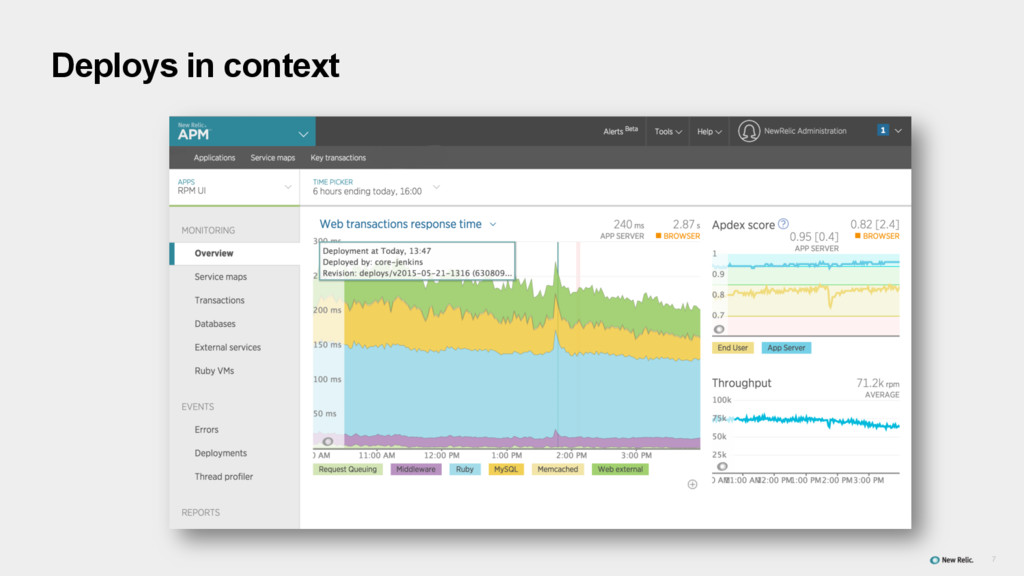Select Overview in the Monitoring sidebar
This screenshot has width=1024, height=576.
pos(235,253)
